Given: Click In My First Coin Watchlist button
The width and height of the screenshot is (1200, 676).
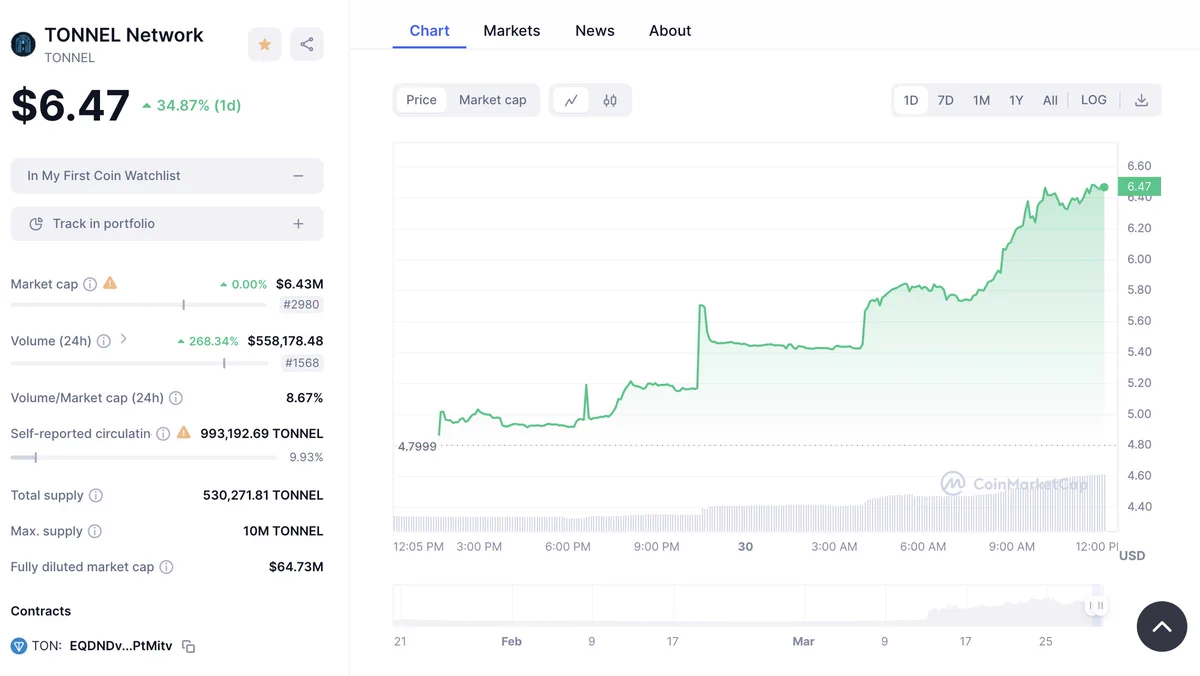Looking at the screenshot, I should [x=167, y=176].
